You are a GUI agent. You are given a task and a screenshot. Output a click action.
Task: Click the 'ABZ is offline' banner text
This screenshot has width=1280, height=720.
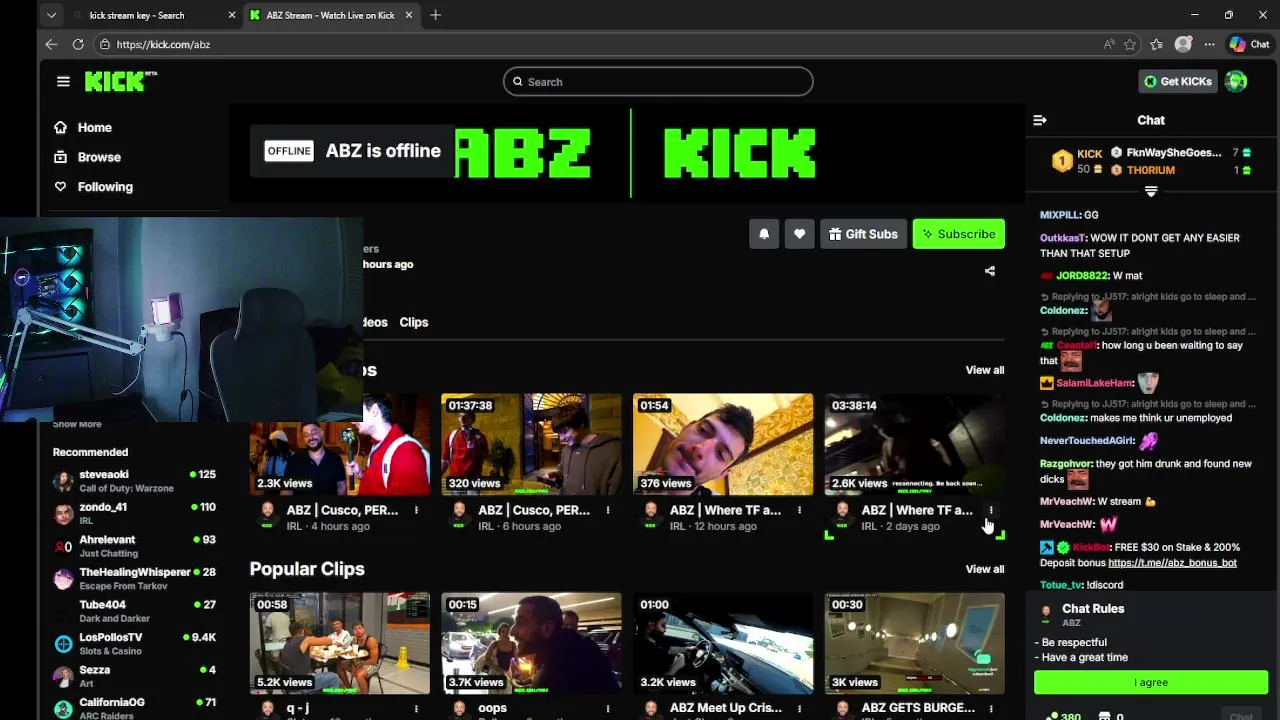point(383,151)
